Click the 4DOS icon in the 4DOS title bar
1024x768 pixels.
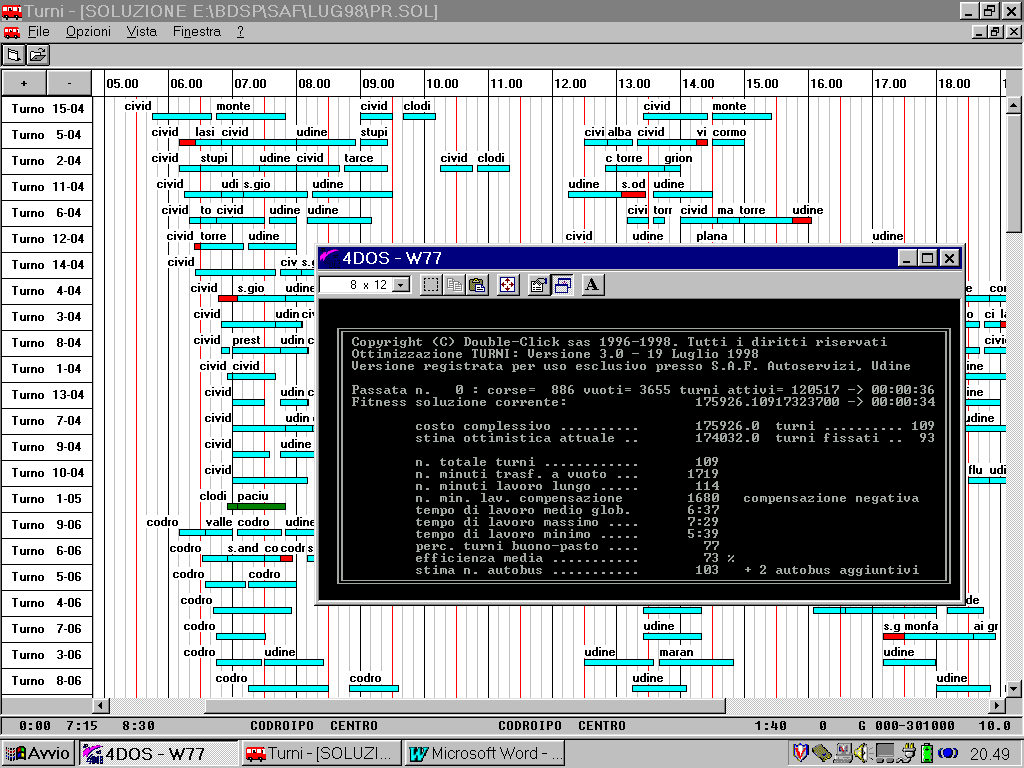click(x=328, y=258)
